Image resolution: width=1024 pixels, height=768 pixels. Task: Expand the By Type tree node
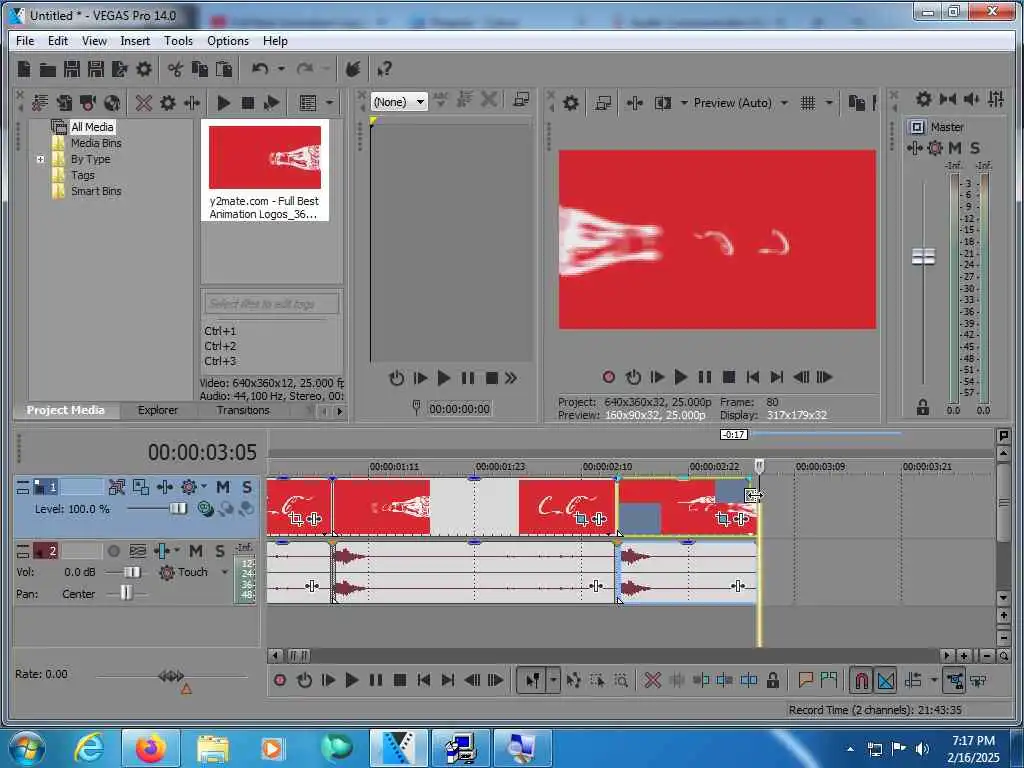pos(40,159)
